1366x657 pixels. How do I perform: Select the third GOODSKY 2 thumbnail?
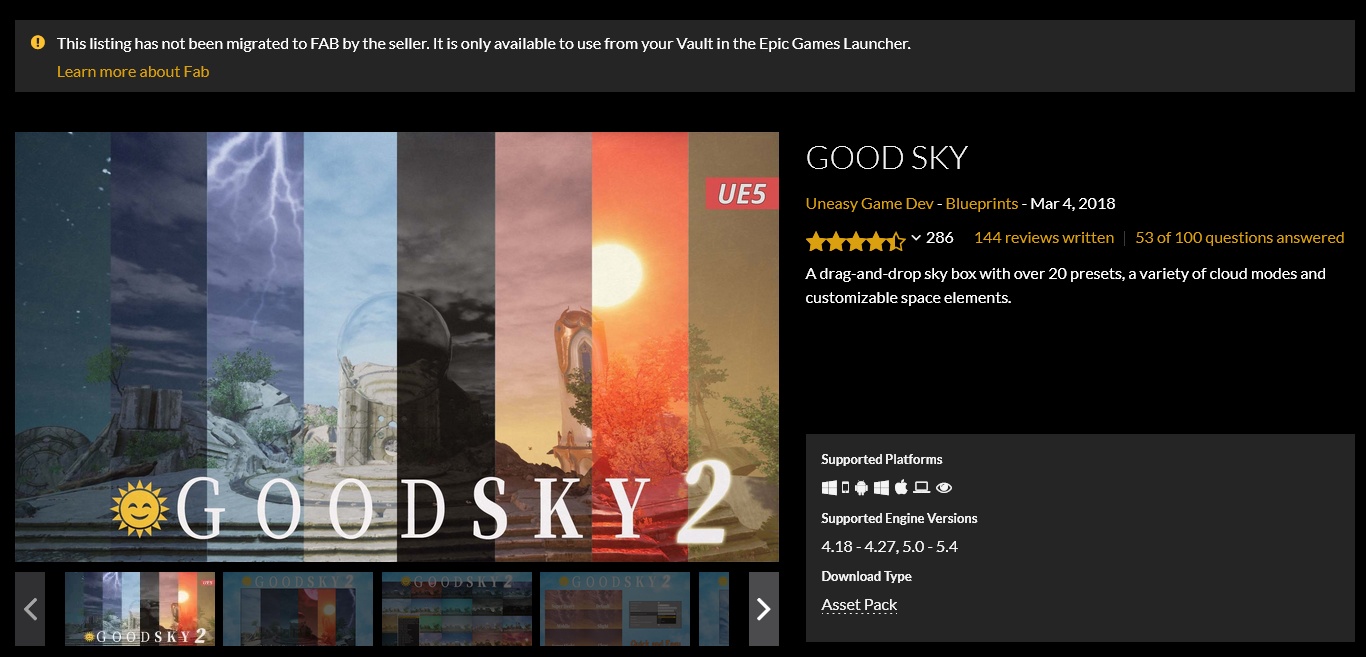[x=457, y=608]
